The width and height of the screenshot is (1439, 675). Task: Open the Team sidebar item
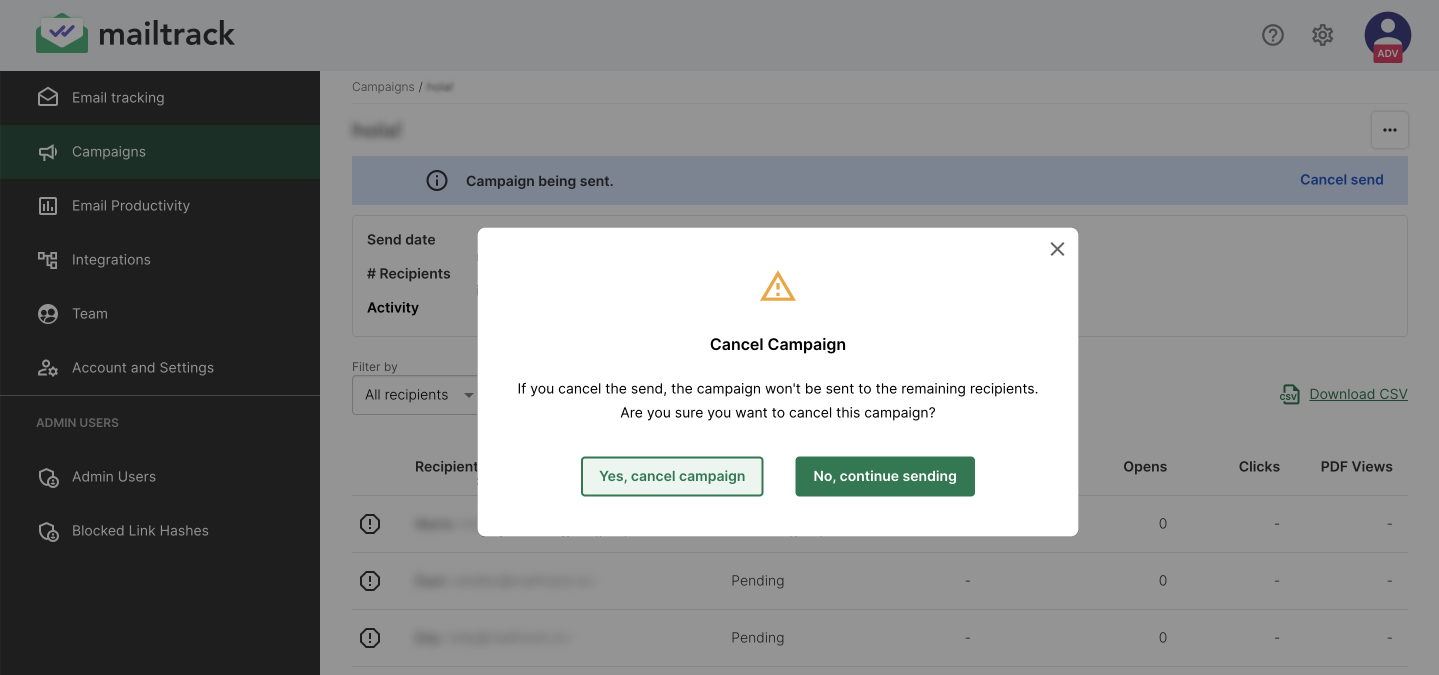click(x=90, y=314)
